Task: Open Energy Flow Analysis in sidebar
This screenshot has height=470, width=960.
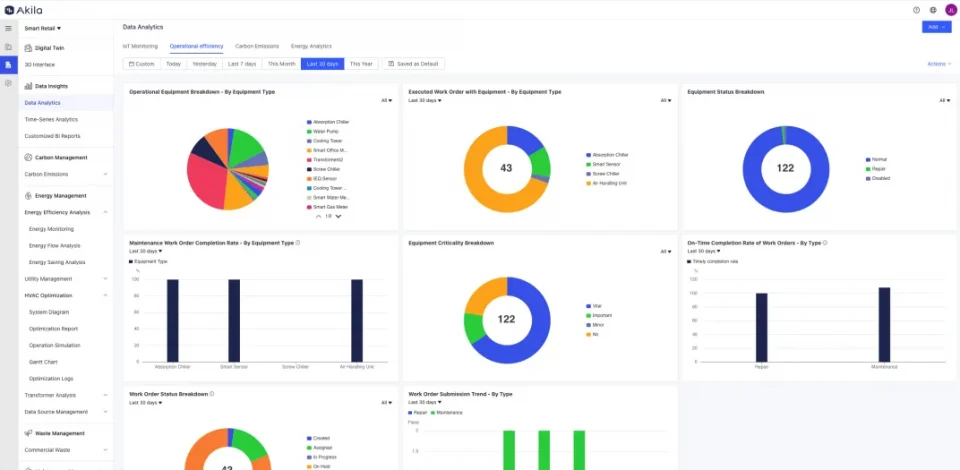Action: pos(54,245)
